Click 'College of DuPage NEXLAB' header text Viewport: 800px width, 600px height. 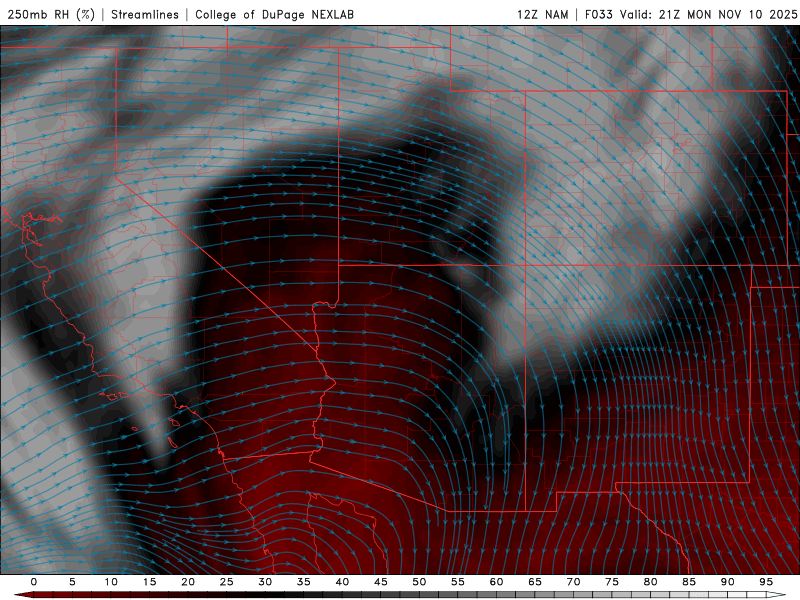[x=274, y=15]
